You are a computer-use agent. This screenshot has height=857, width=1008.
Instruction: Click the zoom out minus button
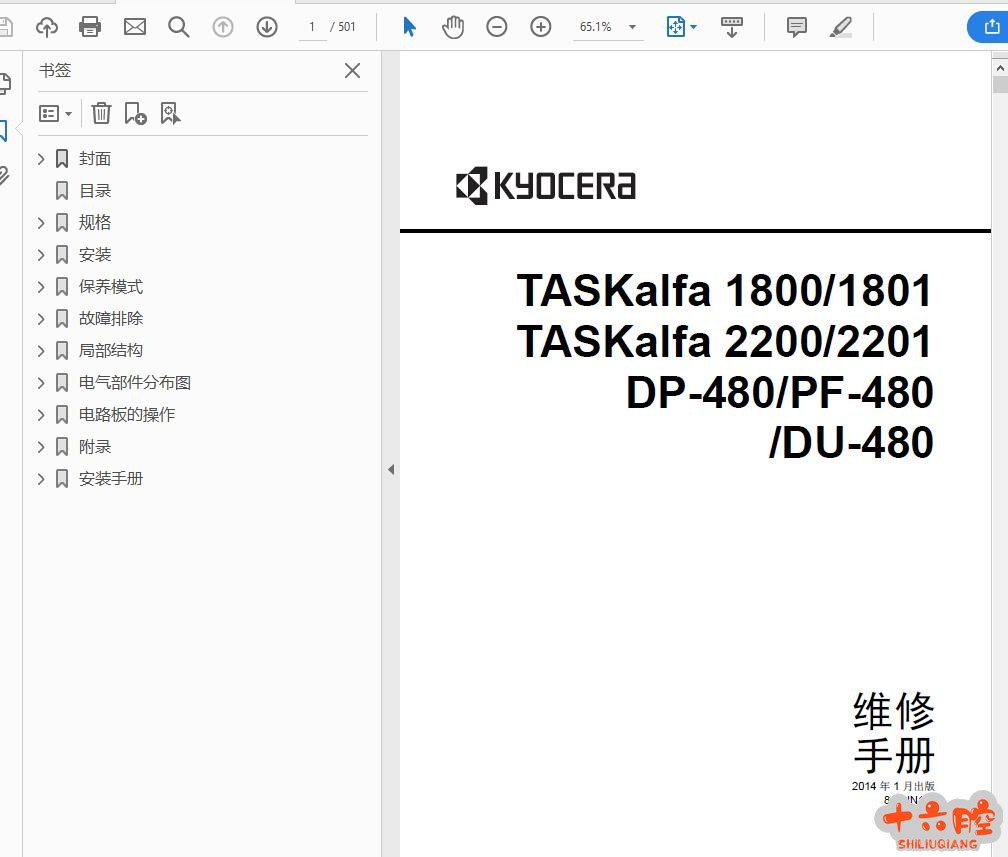(497, 27)
